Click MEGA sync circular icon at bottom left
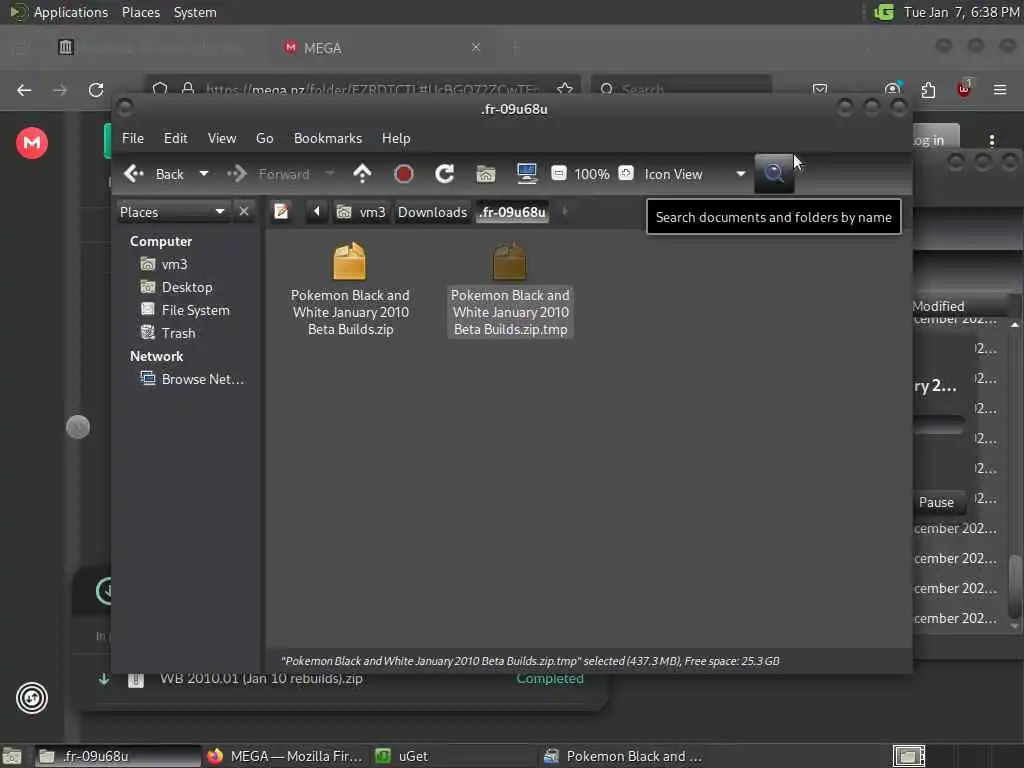 32,698
